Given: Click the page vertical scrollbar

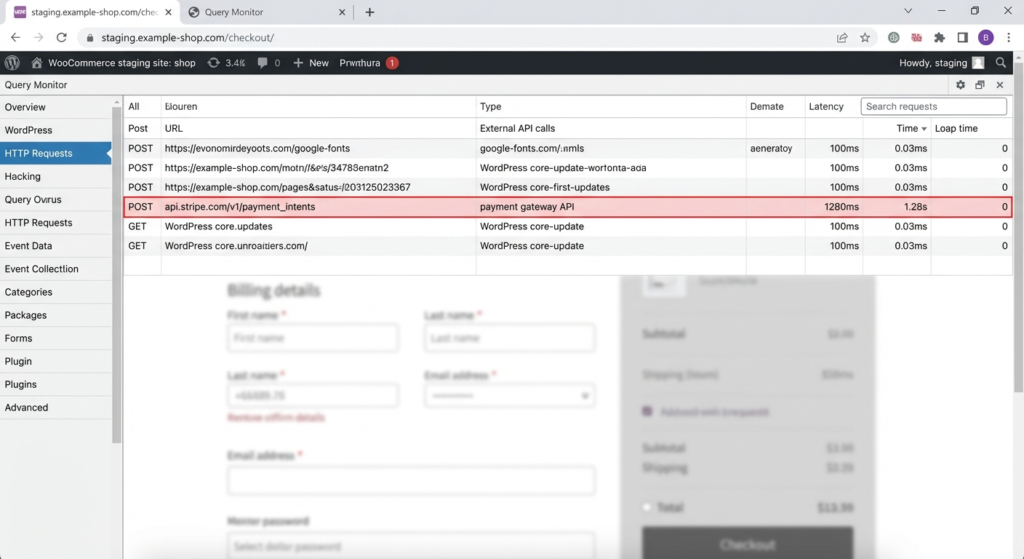Looking at the screenshot, I should (x=1018, y=229).
